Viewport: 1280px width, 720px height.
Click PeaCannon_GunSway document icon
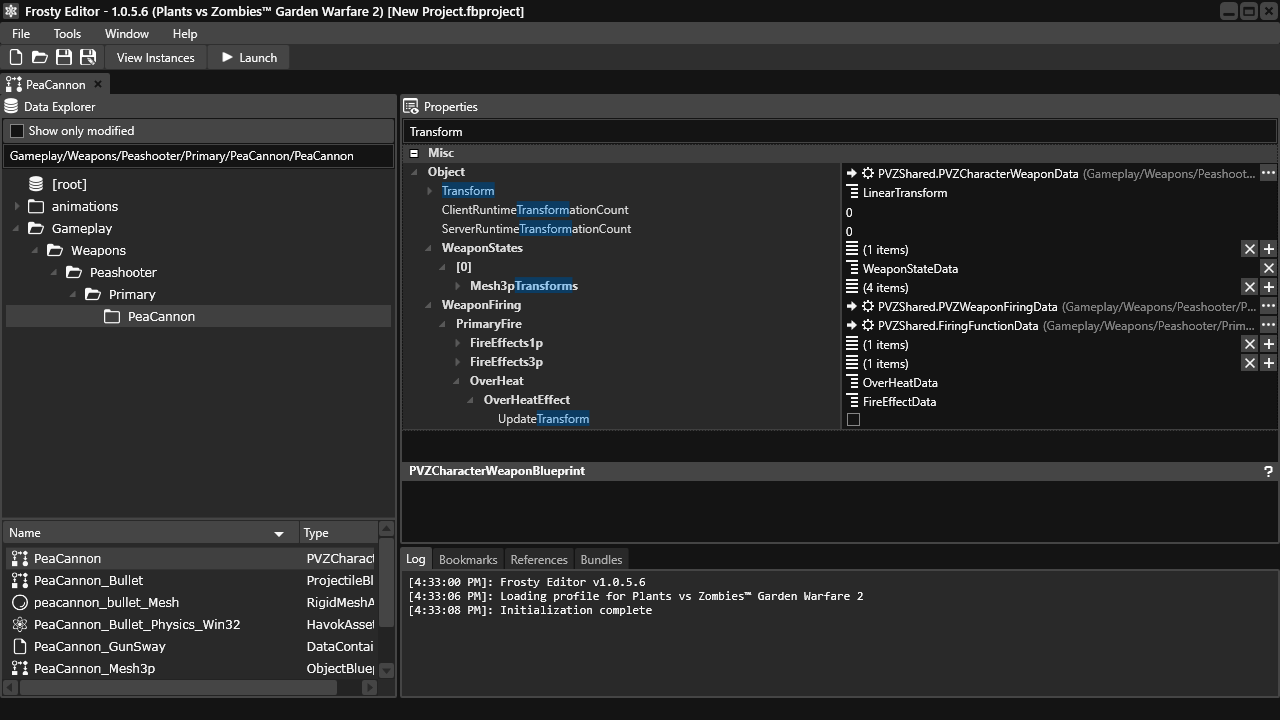pyautogui.click(x=20, y=647)
